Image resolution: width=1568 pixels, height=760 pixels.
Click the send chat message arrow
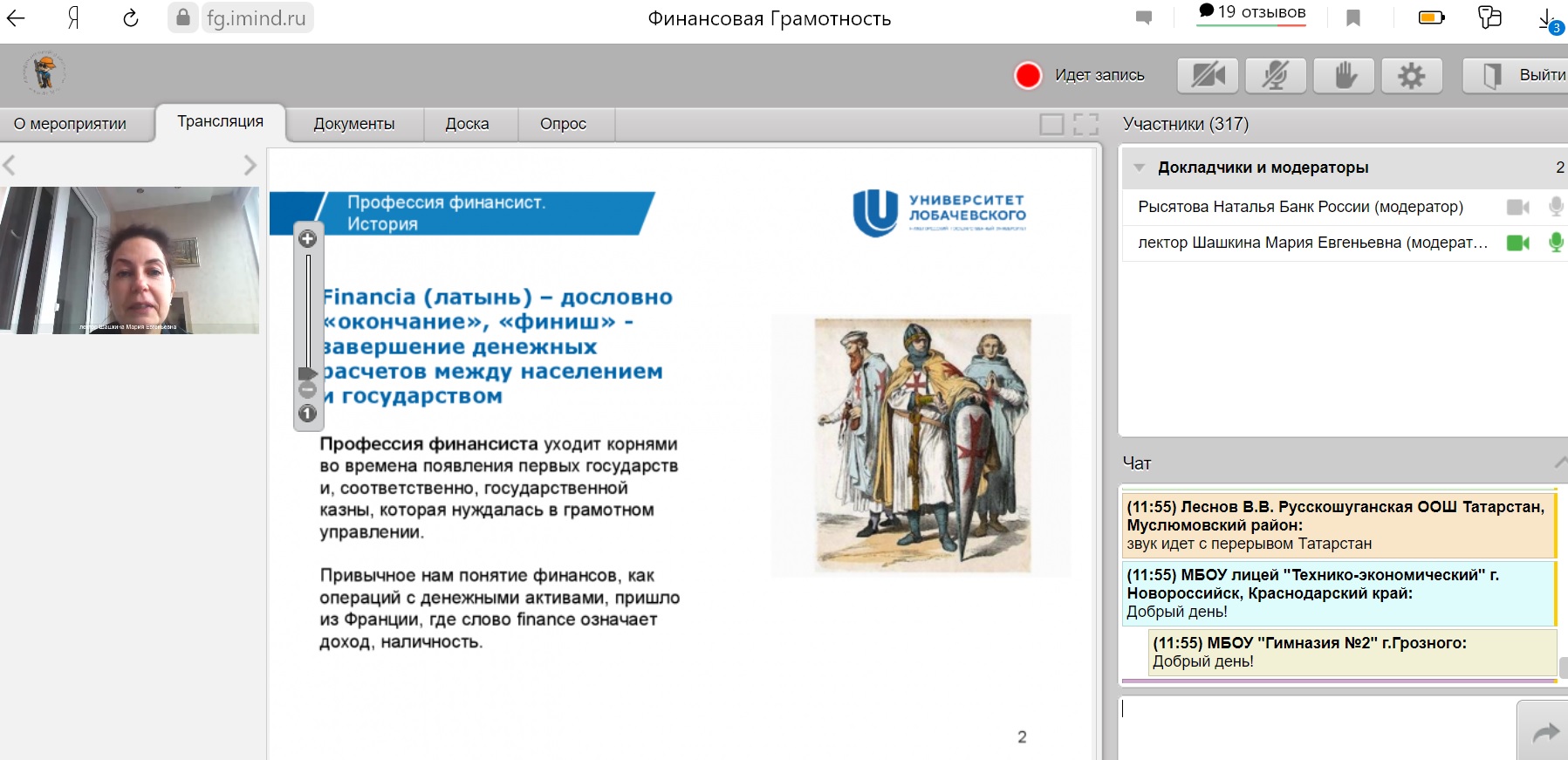point(1544,732)
